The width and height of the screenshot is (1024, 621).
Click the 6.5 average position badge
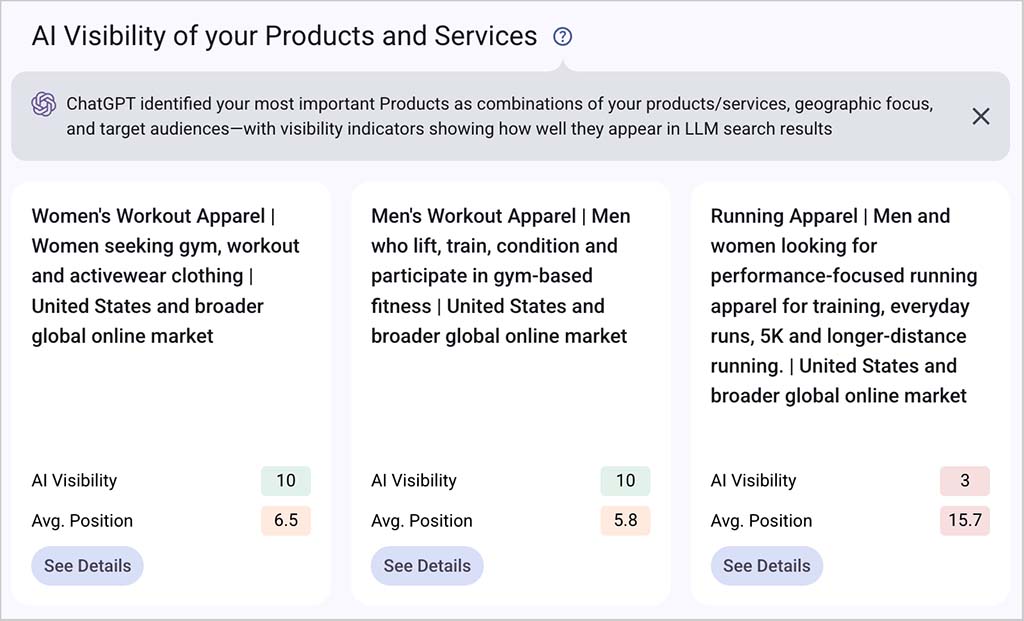click(x=286, y=520)
